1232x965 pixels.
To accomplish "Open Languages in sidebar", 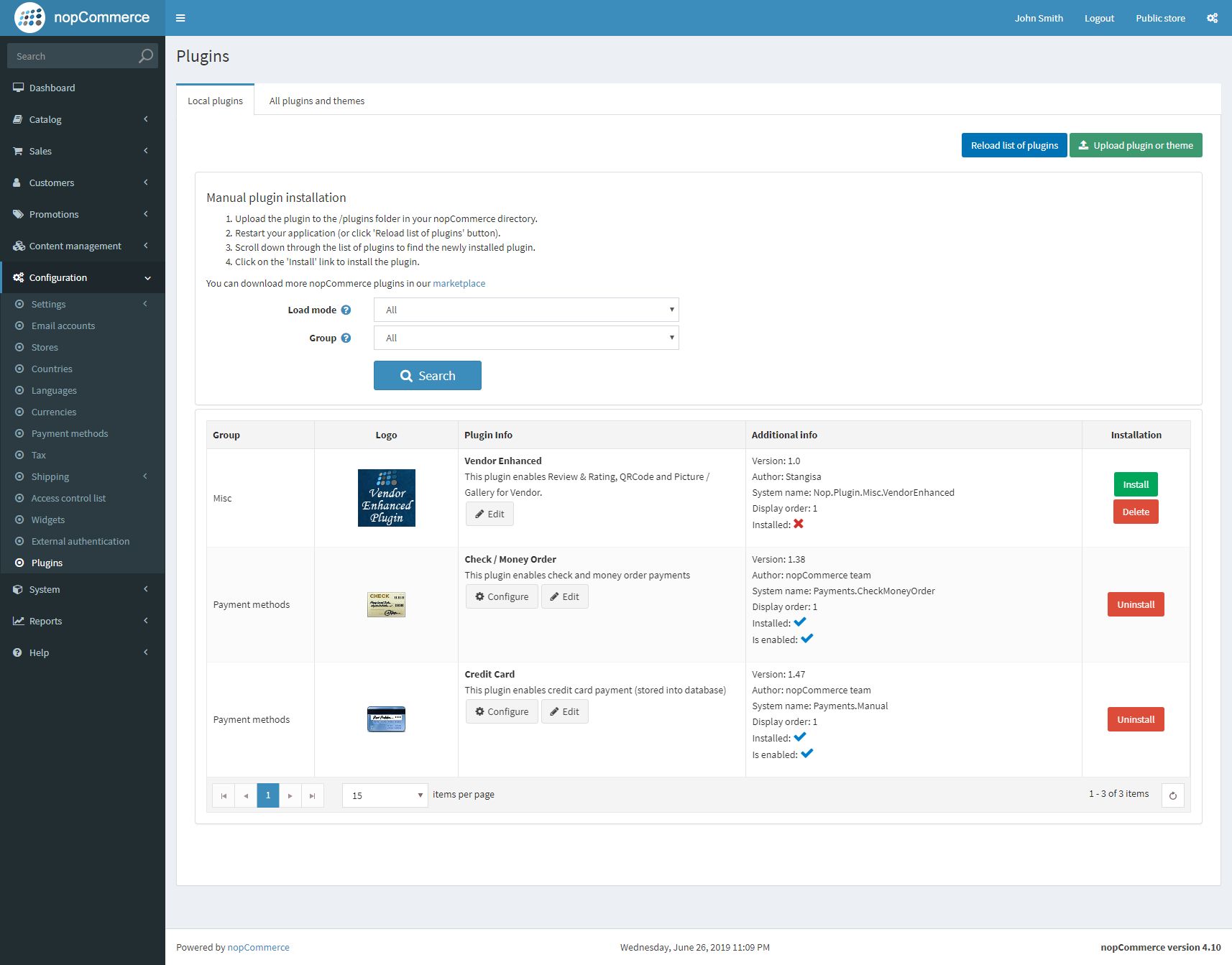I will (83, 390).
